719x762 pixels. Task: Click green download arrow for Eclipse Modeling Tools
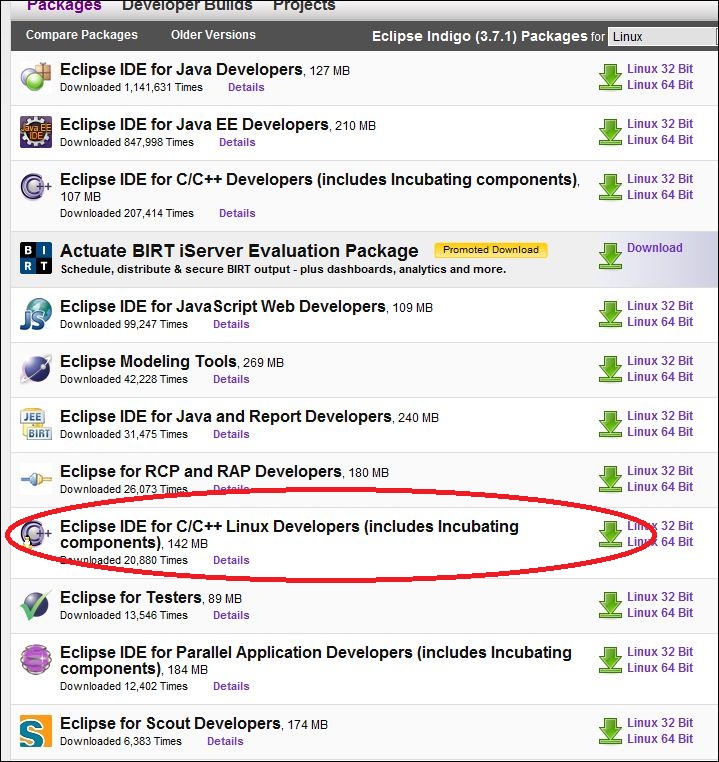pos(610,368)
